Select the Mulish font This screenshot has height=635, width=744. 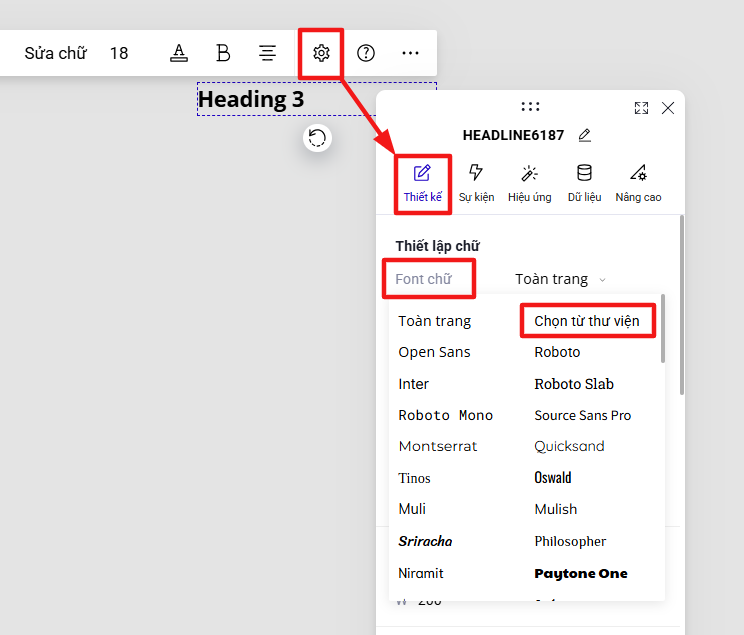556,509
